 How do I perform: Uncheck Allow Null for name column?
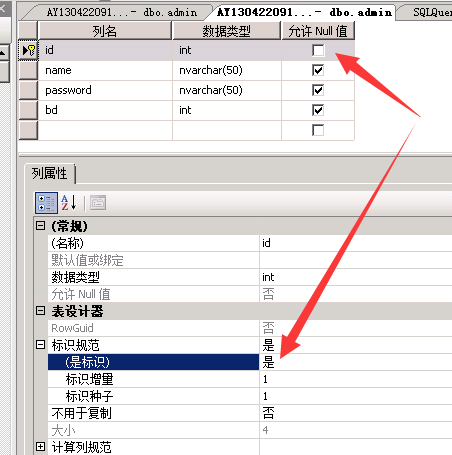318,70
